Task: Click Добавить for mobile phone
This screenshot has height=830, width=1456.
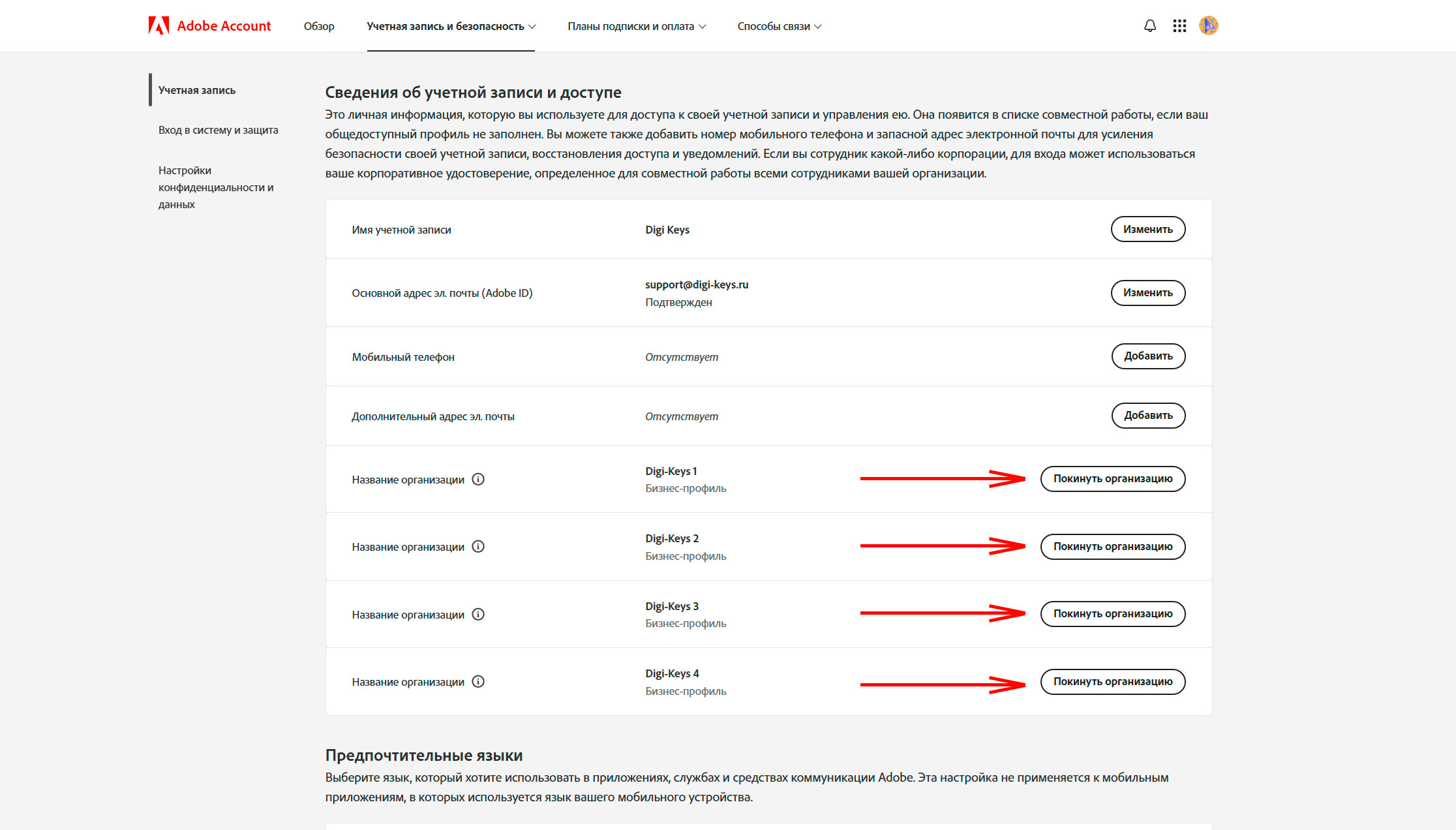Action: pyautogui.click(x=1148, y=356)
